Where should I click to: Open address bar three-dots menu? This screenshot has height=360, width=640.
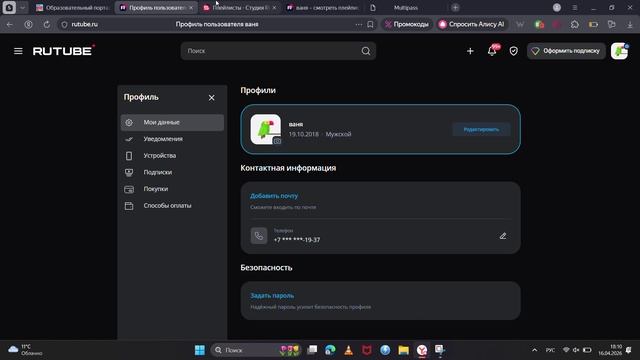(358, 24)
